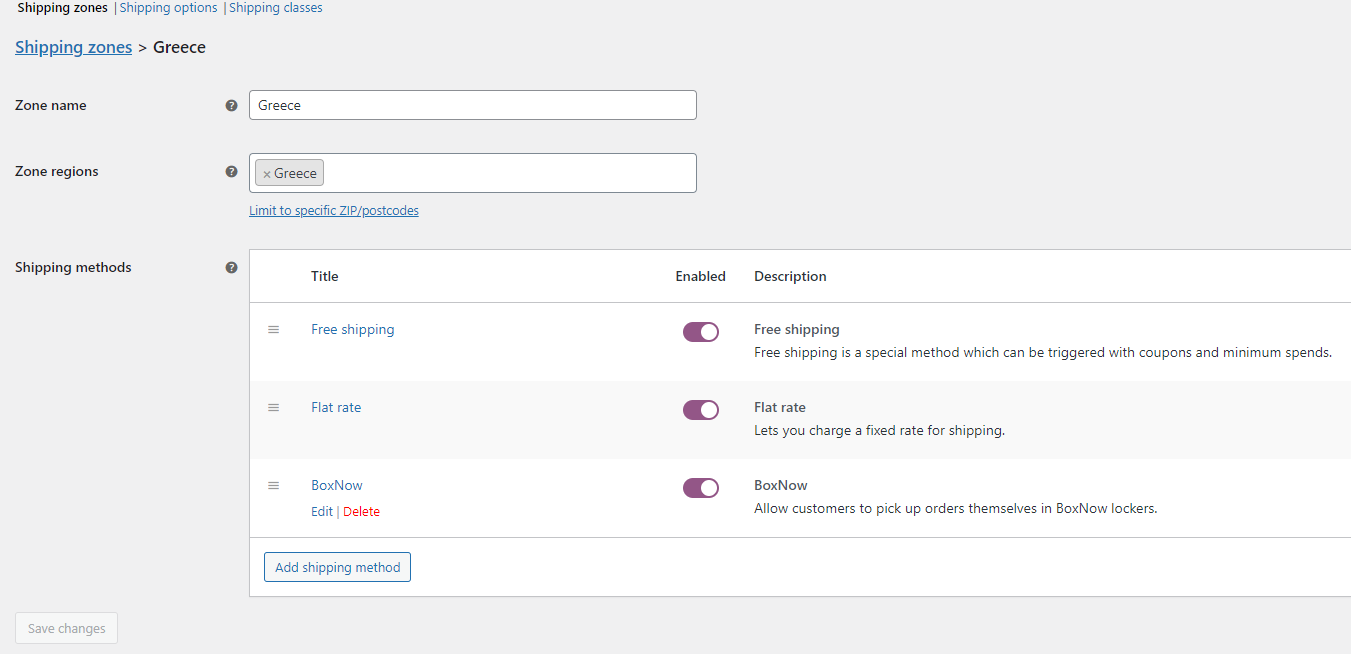Image resolution: width=1351 pixels, height=654 pixels.
Task: Grab the drag handle for Free shipping
Action: pyautogui.click(x=273, y=329)
